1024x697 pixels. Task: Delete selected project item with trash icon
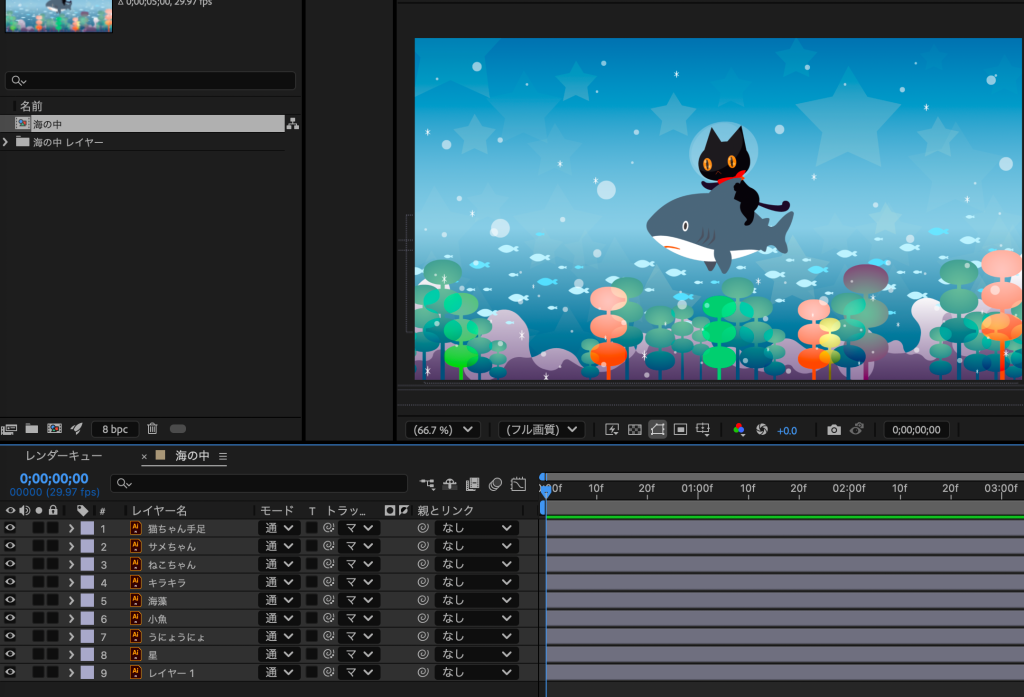(153, 429)
